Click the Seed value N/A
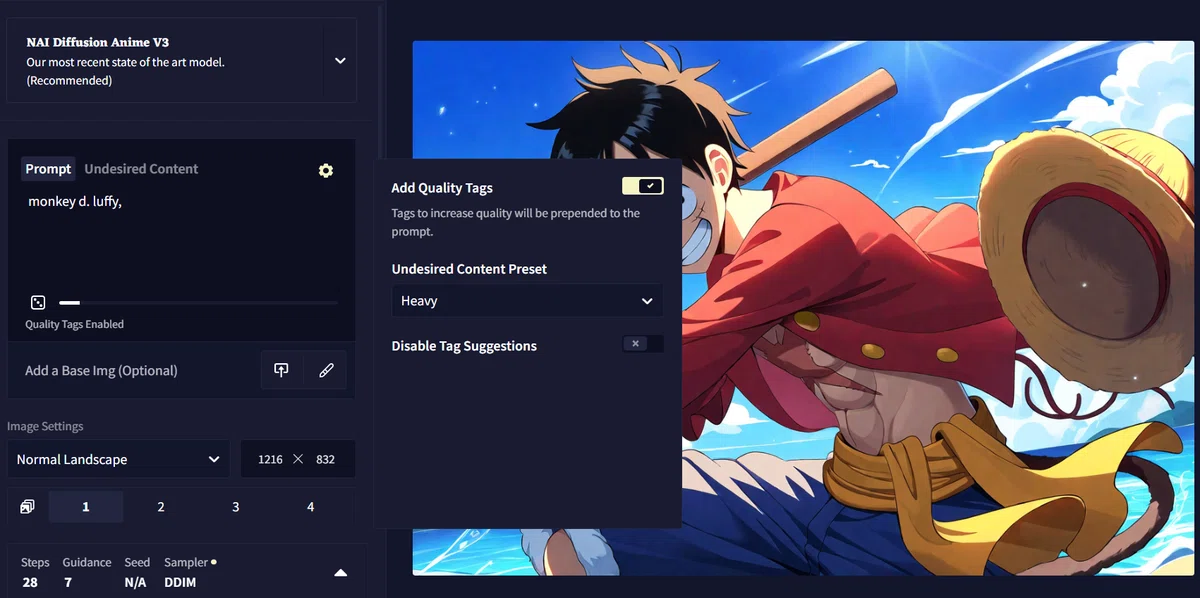The image size is (1200, 598). [x=136, y=582]
